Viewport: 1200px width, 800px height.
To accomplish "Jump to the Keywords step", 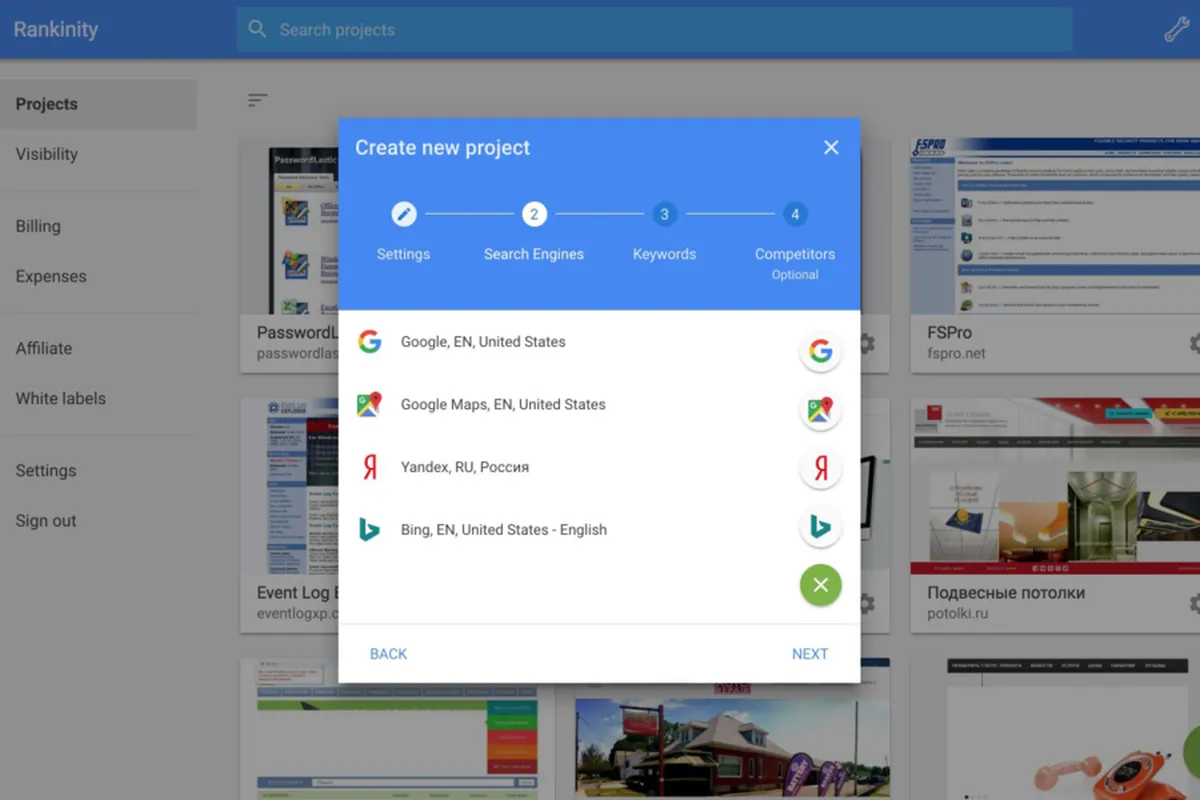I will coord(664,233).
